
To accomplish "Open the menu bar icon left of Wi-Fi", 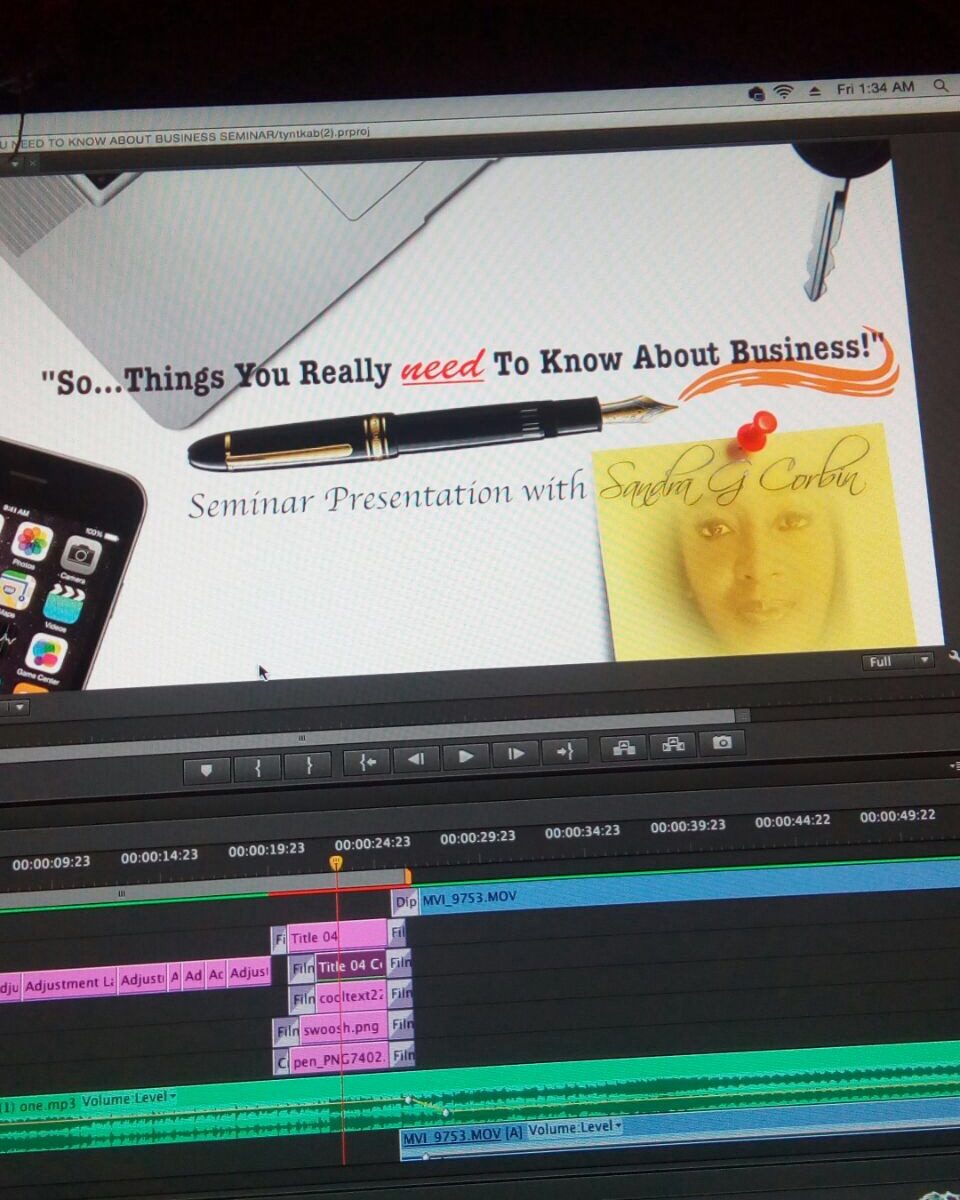I will tap(757, 93).
